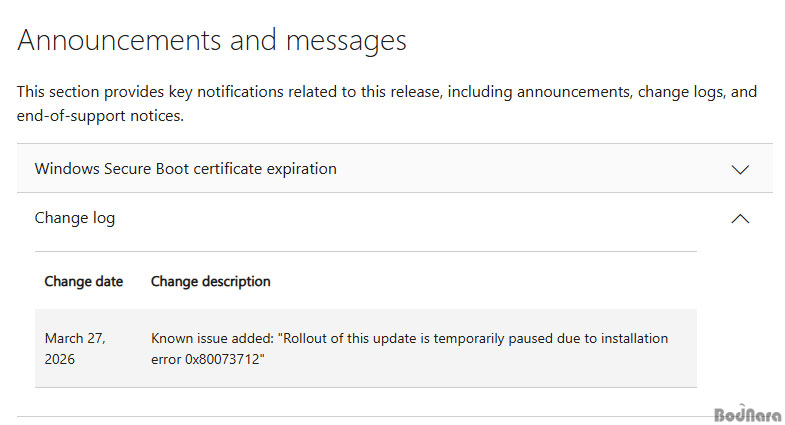Click the Change log title text
Image resolution: width=785 pixels, height=425 pixels.
(75, 218)
